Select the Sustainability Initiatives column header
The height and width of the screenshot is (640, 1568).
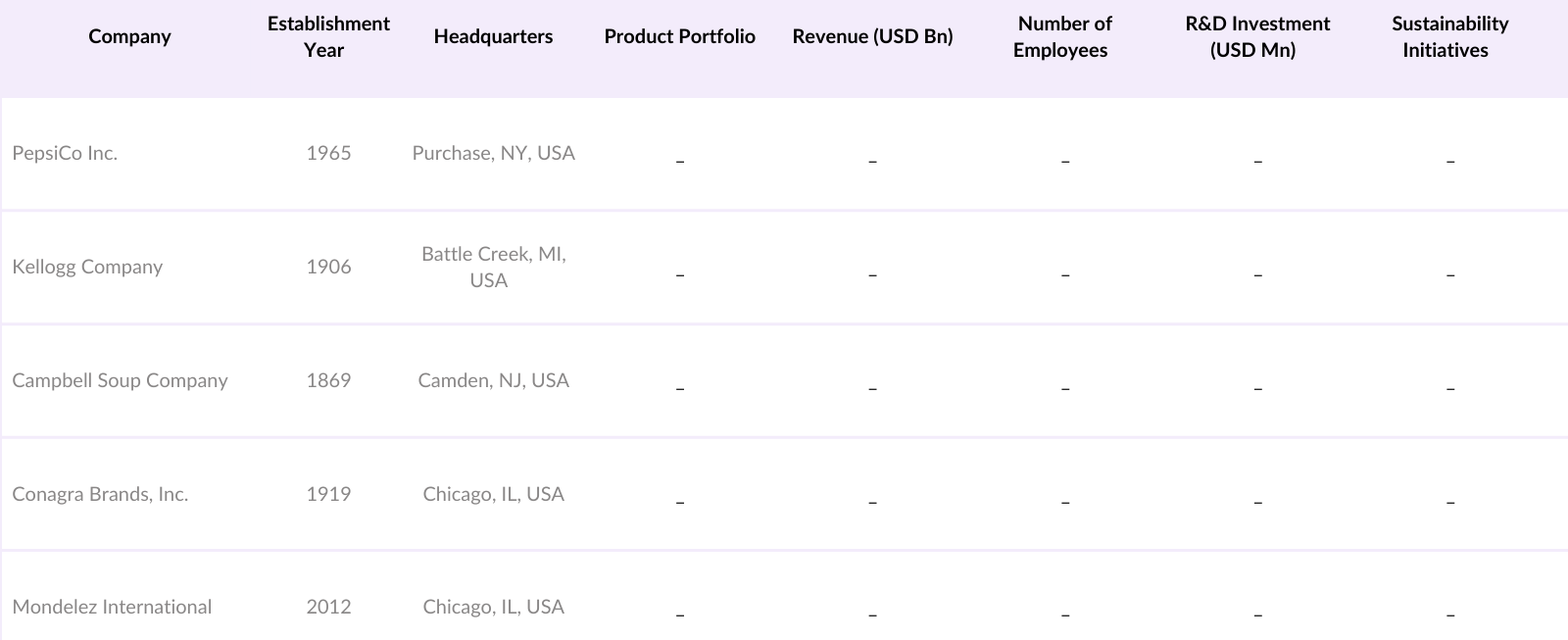pos(1448,36)
